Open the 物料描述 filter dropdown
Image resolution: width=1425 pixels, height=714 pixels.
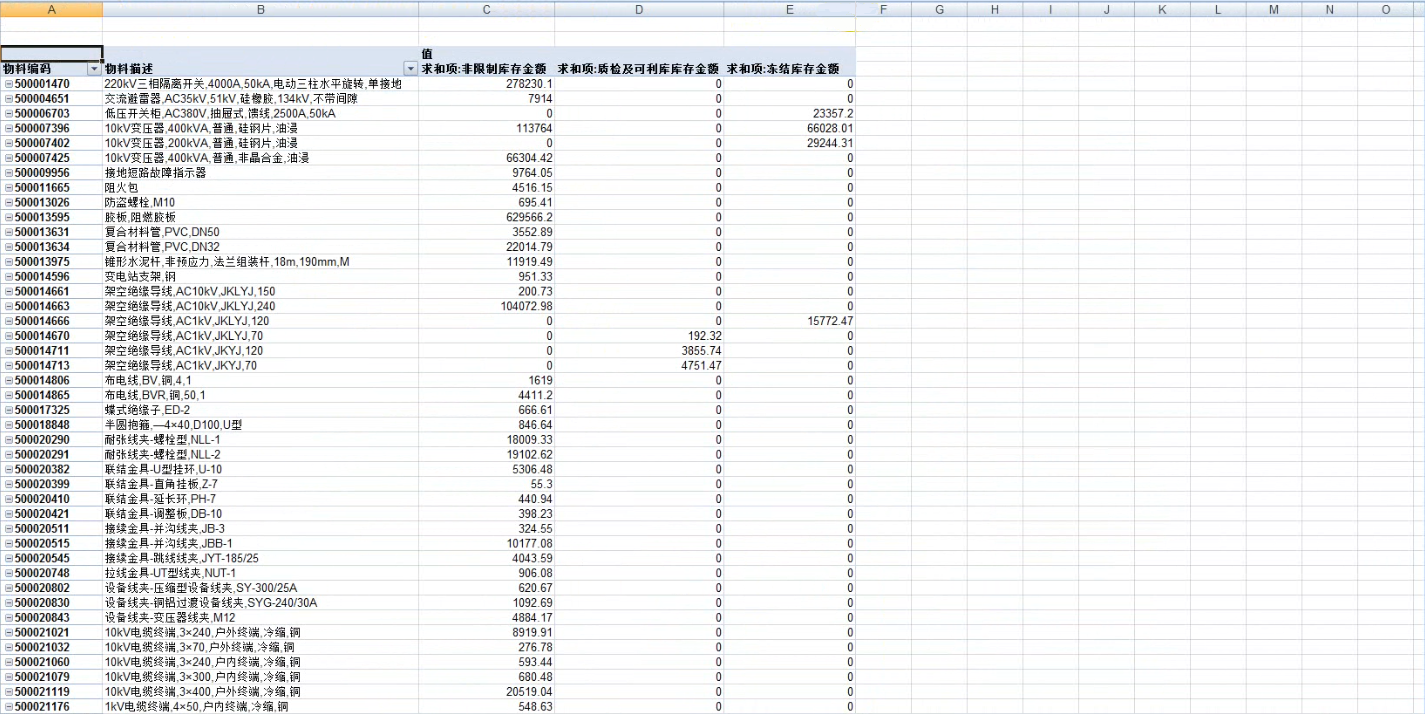coord(410,69)
